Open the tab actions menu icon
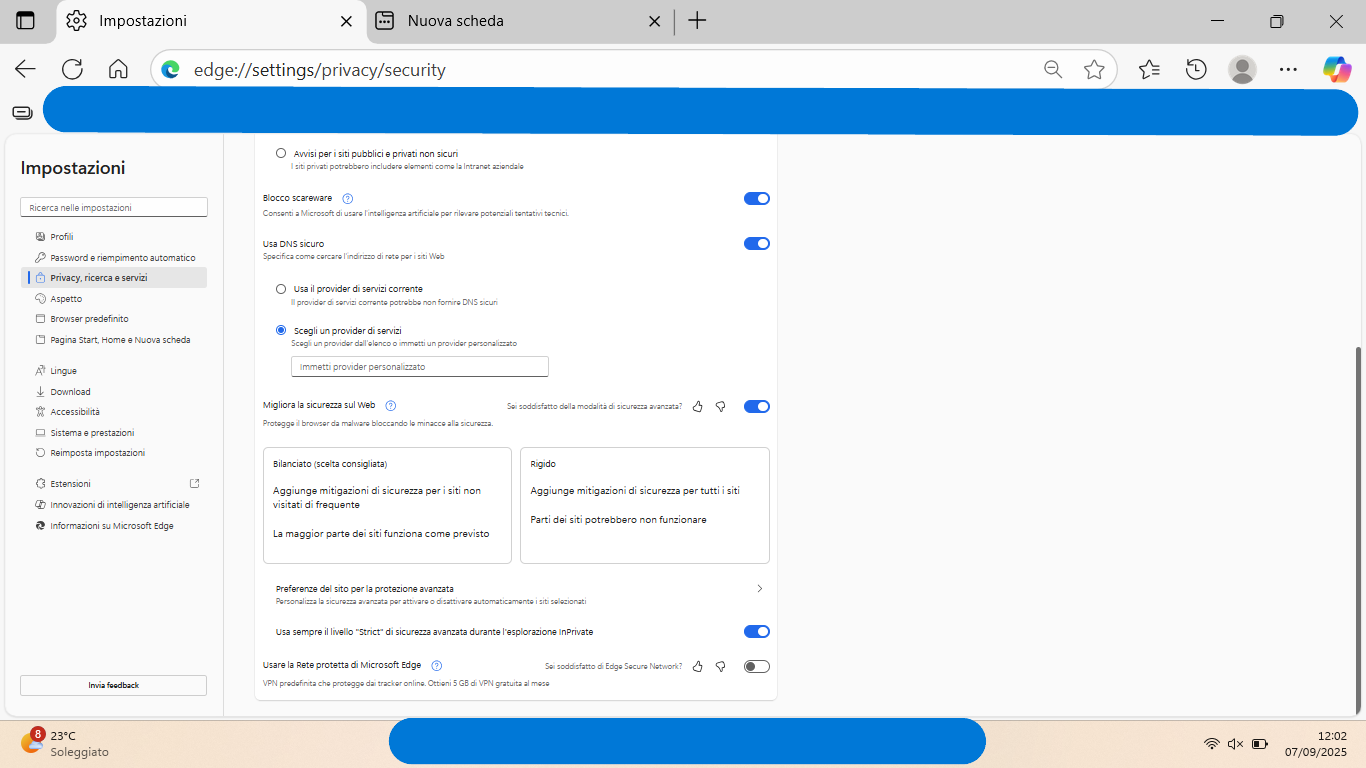Image resolution: width=1366 pixels, height=768 pixels. [x=25, y=21]
